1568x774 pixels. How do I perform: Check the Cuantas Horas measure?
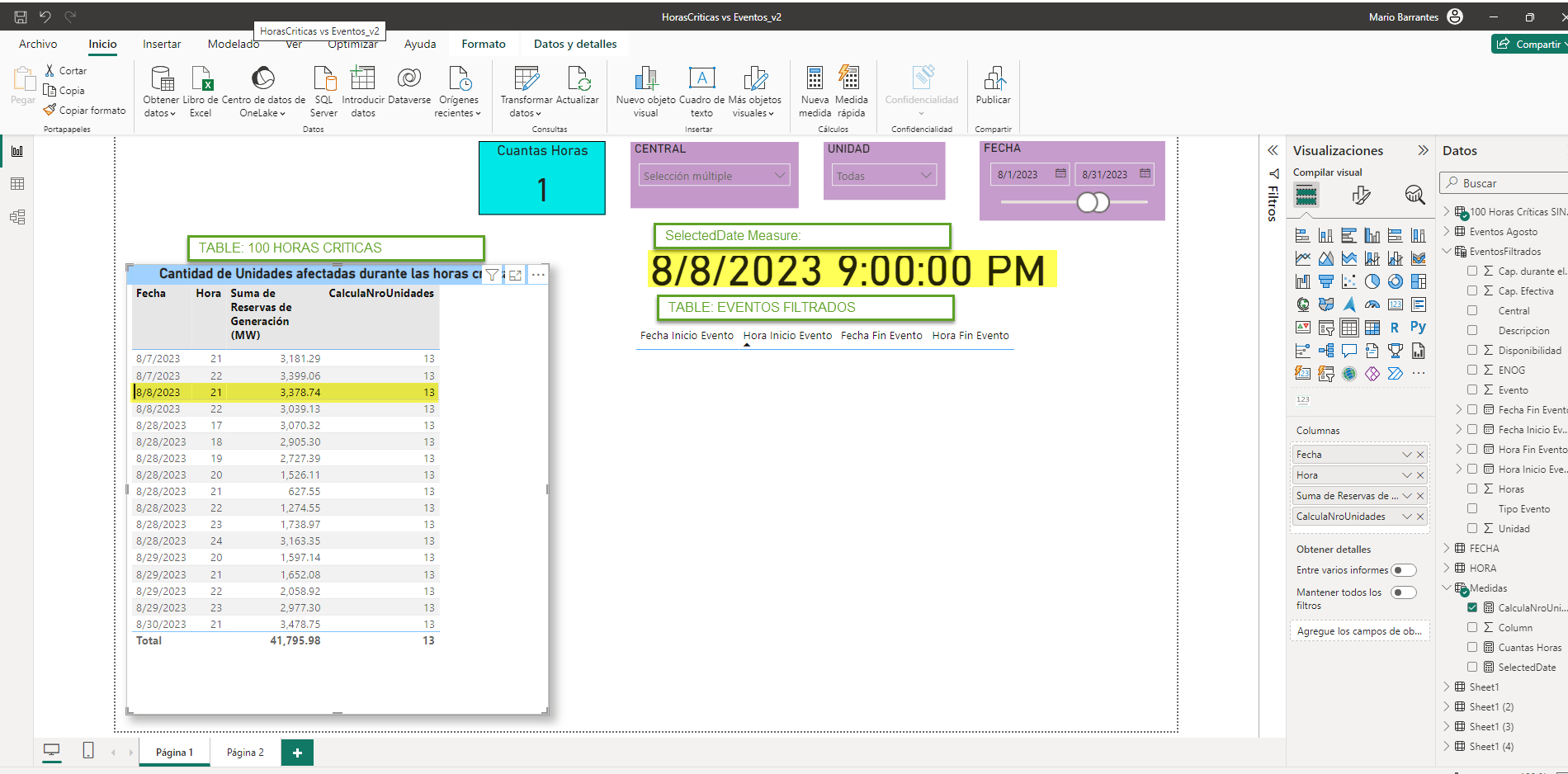pyautogui.click(x=1472, y=647)
